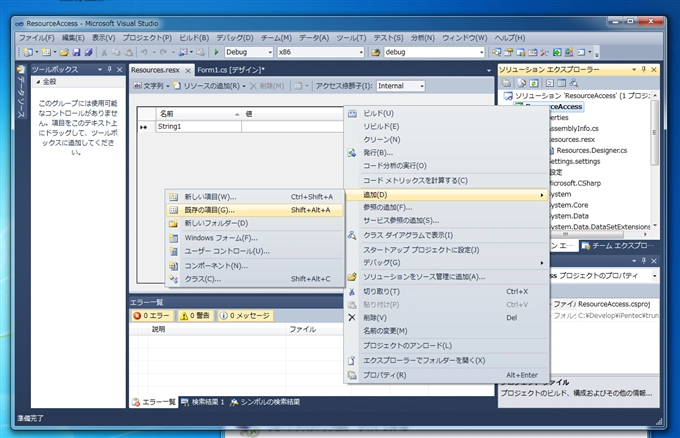Select 既存の項目(G)... submenu item
The height and width of the screenshot is (438, 680).
[255, 210]
